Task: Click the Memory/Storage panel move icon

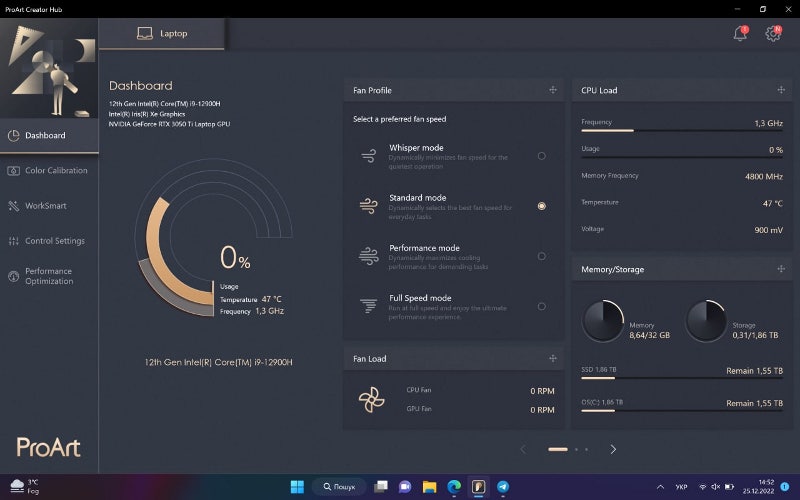Action: point(781,269)
